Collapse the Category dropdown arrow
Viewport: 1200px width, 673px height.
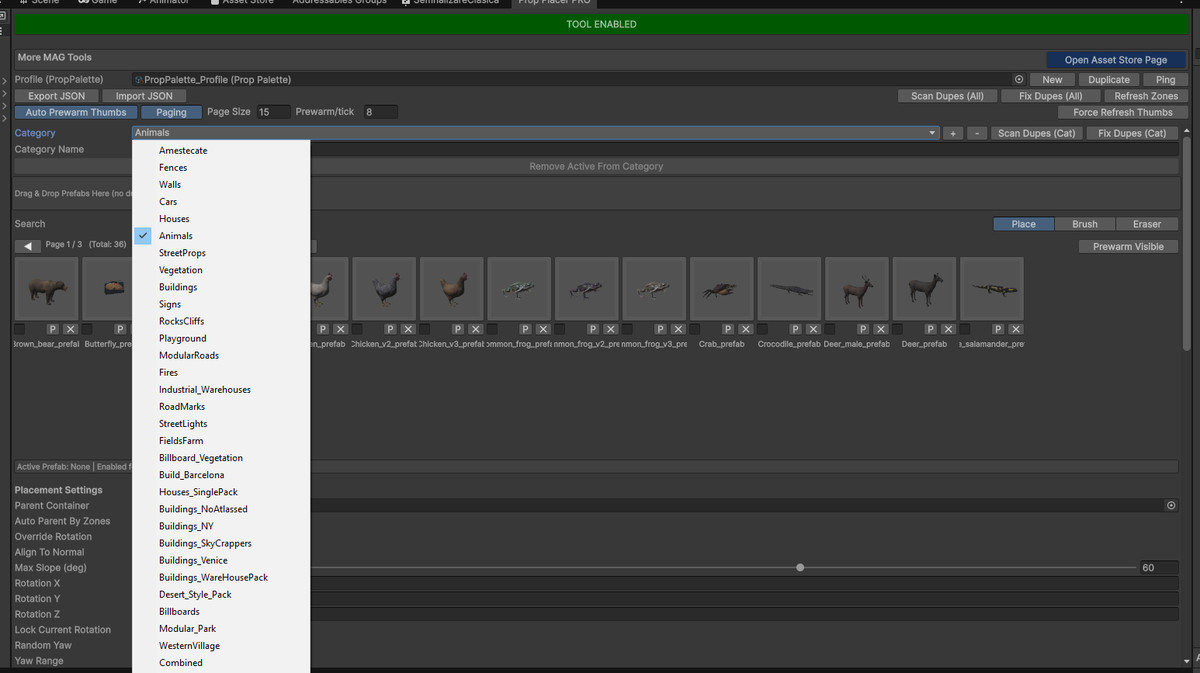click(932, 133)
